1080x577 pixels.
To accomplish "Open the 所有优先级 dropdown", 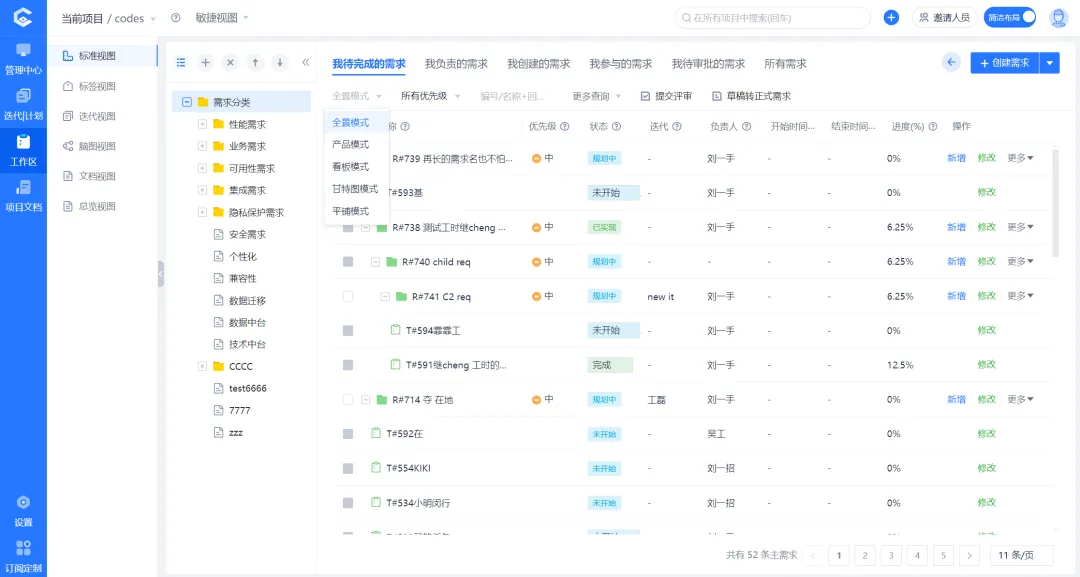I will pyautogui.click(x=430, y=96).
